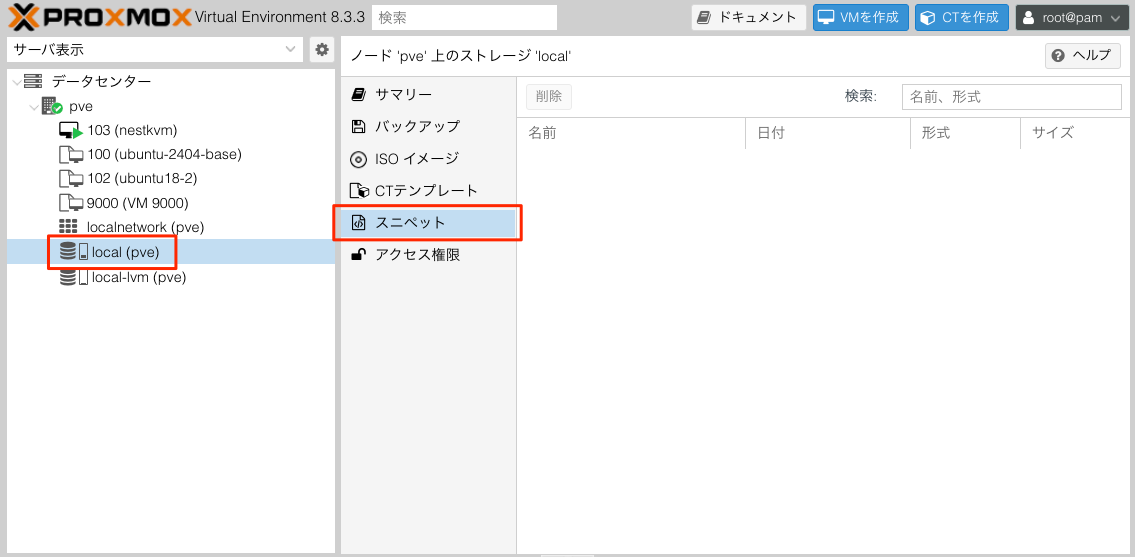Open the ドキュメント button
The image size is (1135, 557).
(748, 17)
